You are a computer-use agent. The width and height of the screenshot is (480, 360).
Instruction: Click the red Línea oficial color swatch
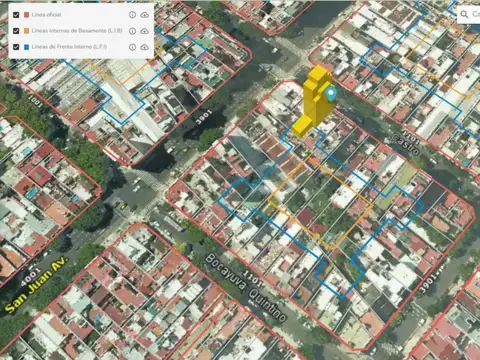tap(27, 15)
